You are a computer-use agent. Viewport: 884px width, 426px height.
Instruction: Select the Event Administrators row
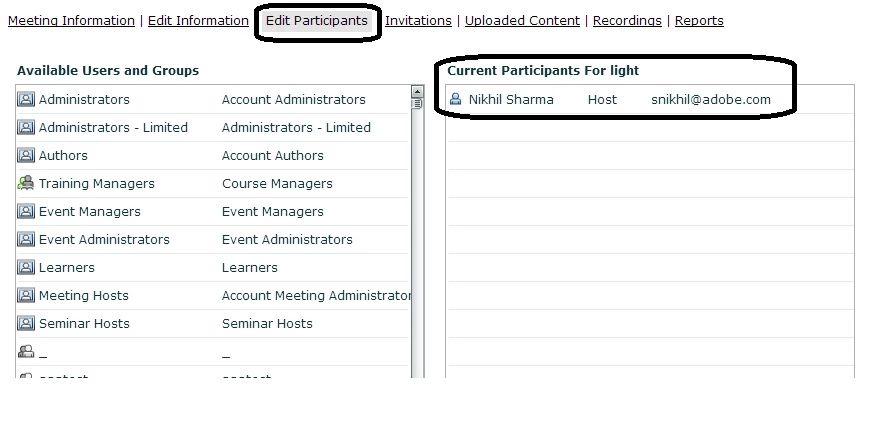point(213,239)
